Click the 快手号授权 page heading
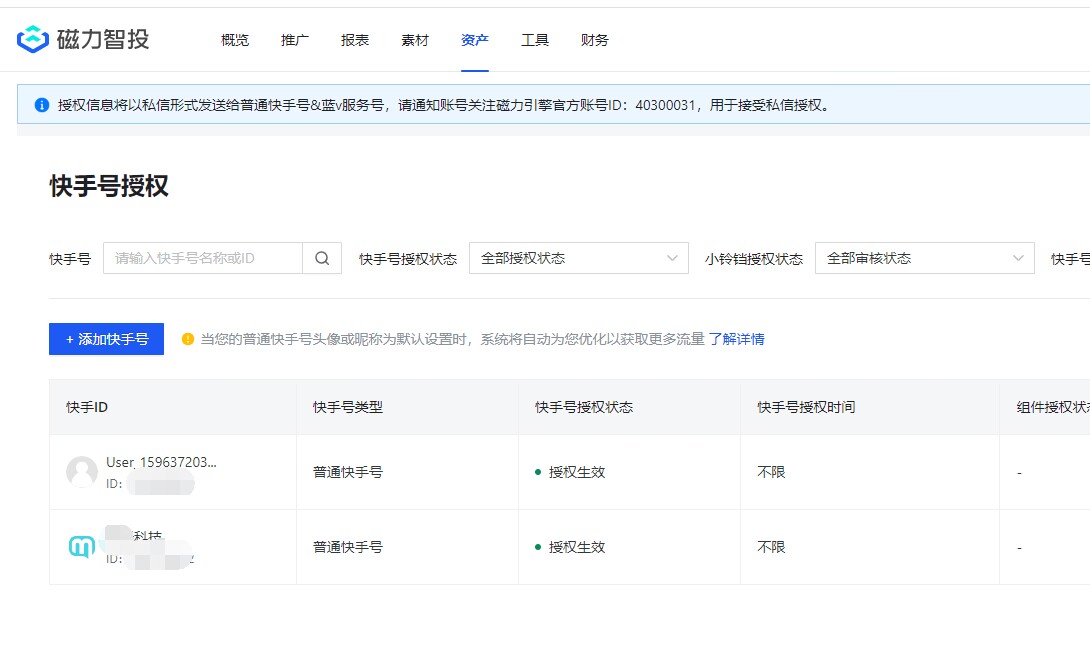The height and width of the screenshot is (665, 1090). coord(109,186)
